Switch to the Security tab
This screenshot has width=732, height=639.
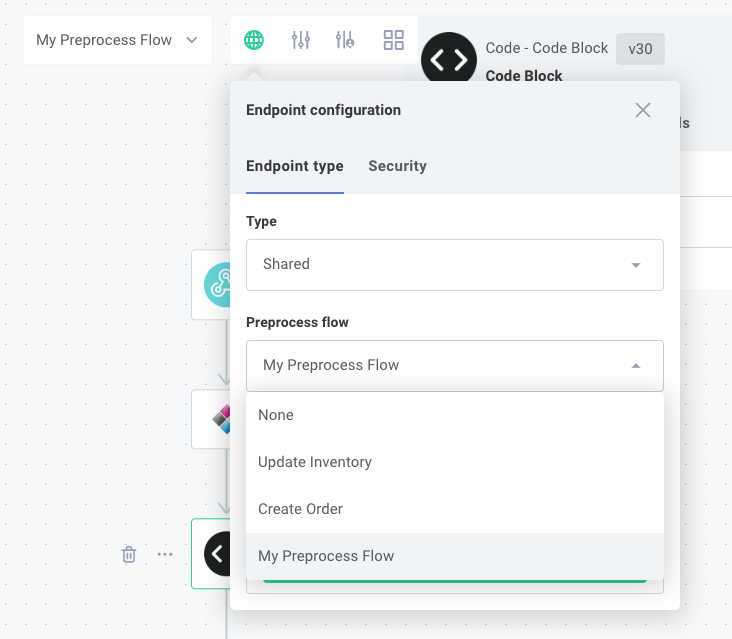click(397, 166)
